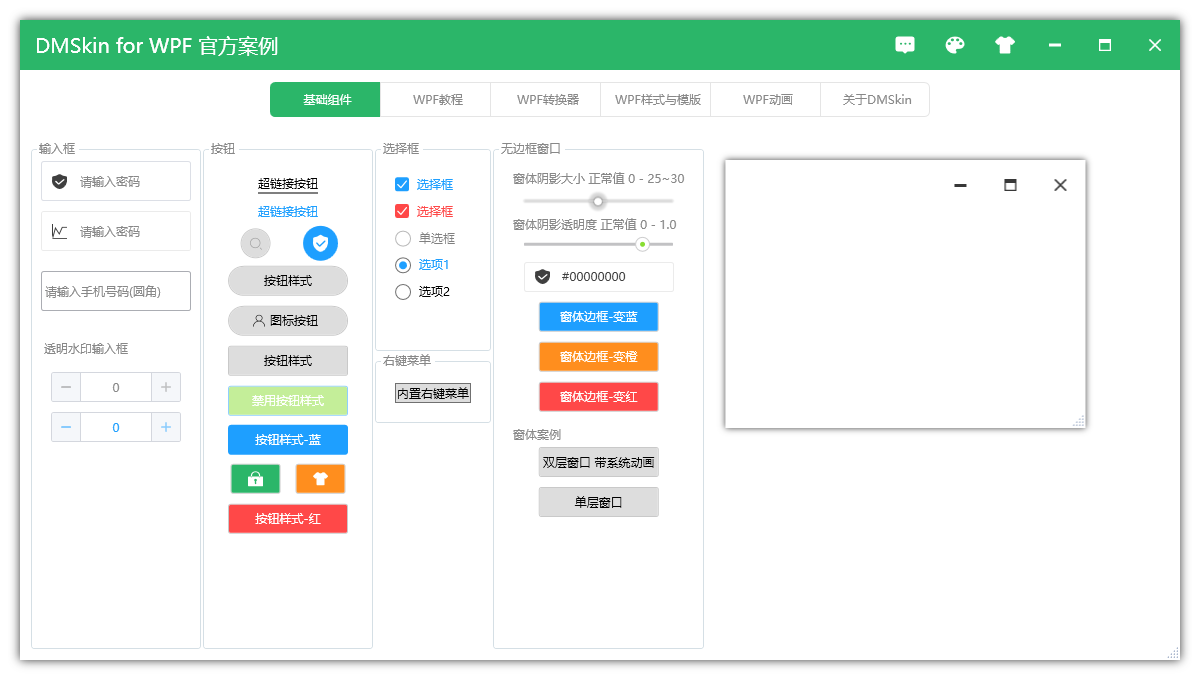1200x680 pixels.
Task: Open the color palette theme icon
Action: click(x=955, y=45)
